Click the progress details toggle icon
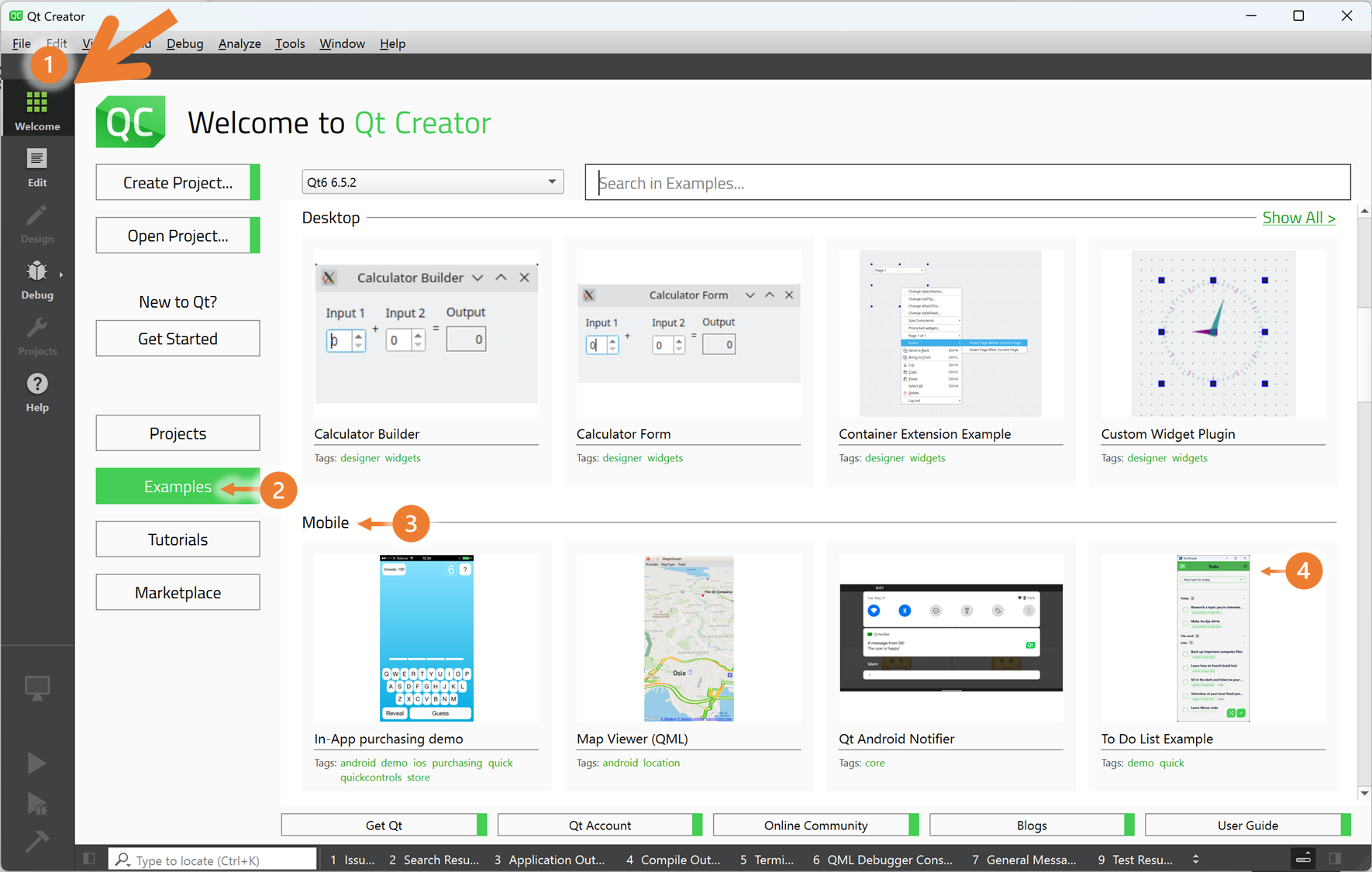This screenshot has width=1372, height=872. 1303,859
